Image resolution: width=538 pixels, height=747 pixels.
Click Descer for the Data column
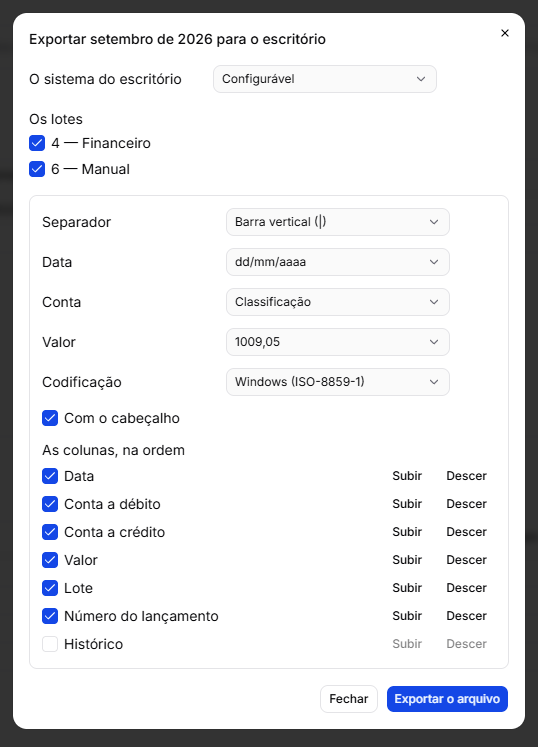467,476
